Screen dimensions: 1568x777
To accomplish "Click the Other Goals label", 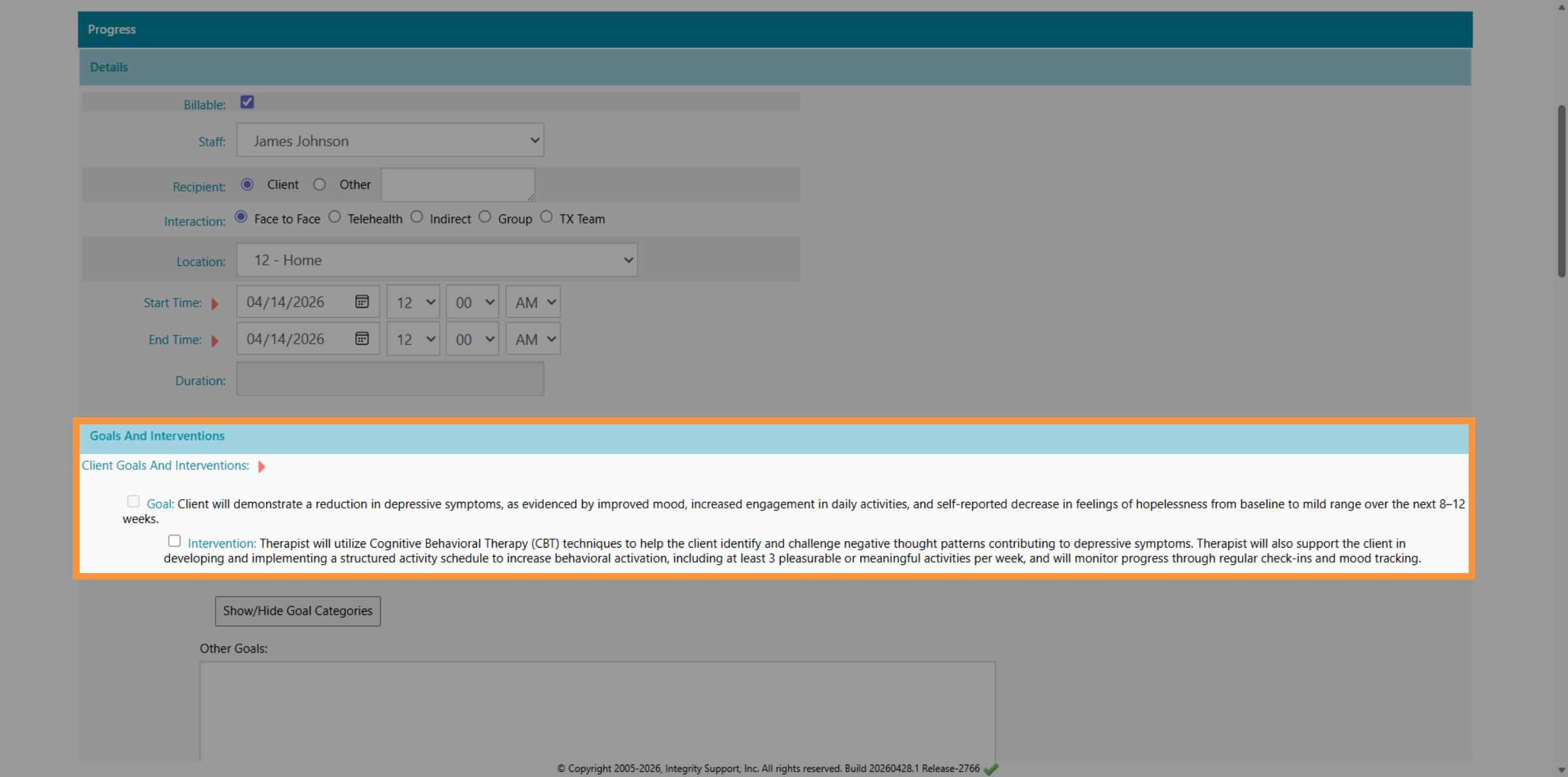I will coord(233,648).
